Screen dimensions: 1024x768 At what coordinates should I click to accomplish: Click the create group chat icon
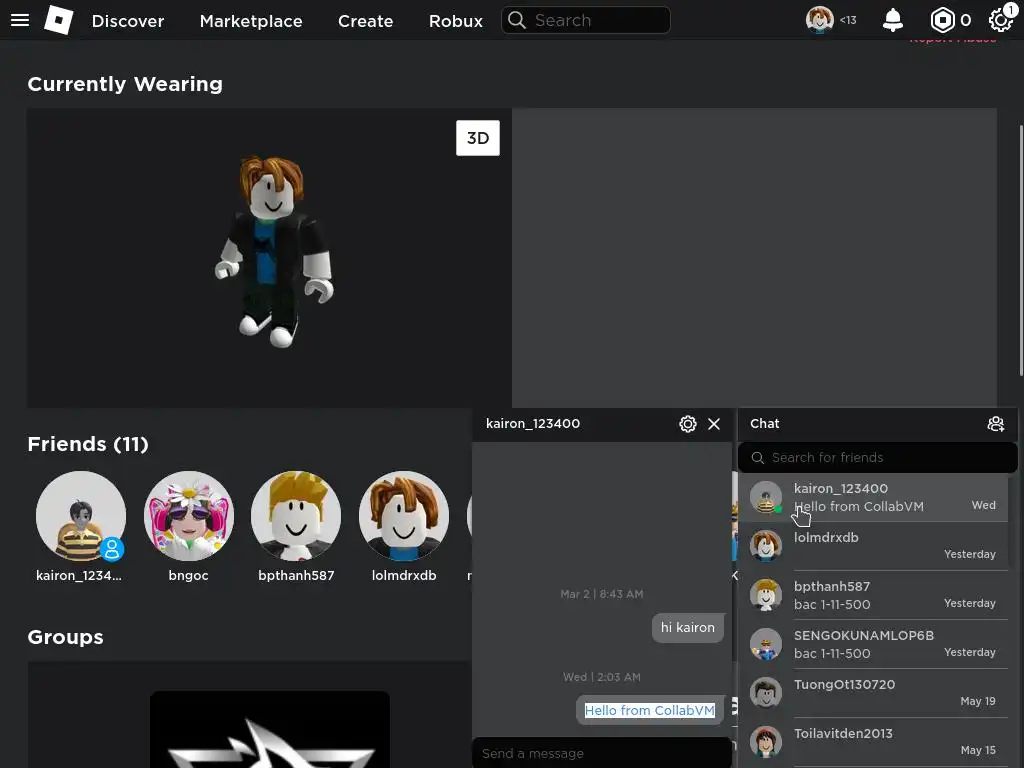click(x=995, y=424)
